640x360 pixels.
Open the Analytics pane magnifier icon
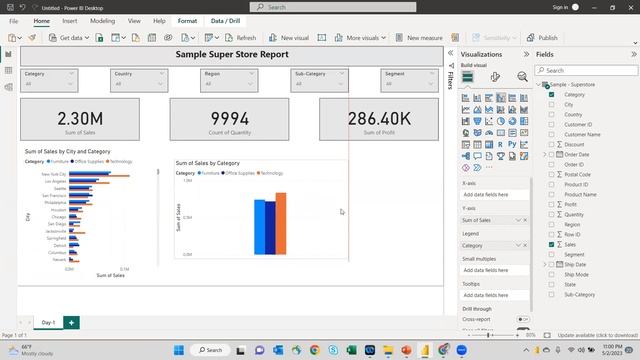(x=522, y=77)
